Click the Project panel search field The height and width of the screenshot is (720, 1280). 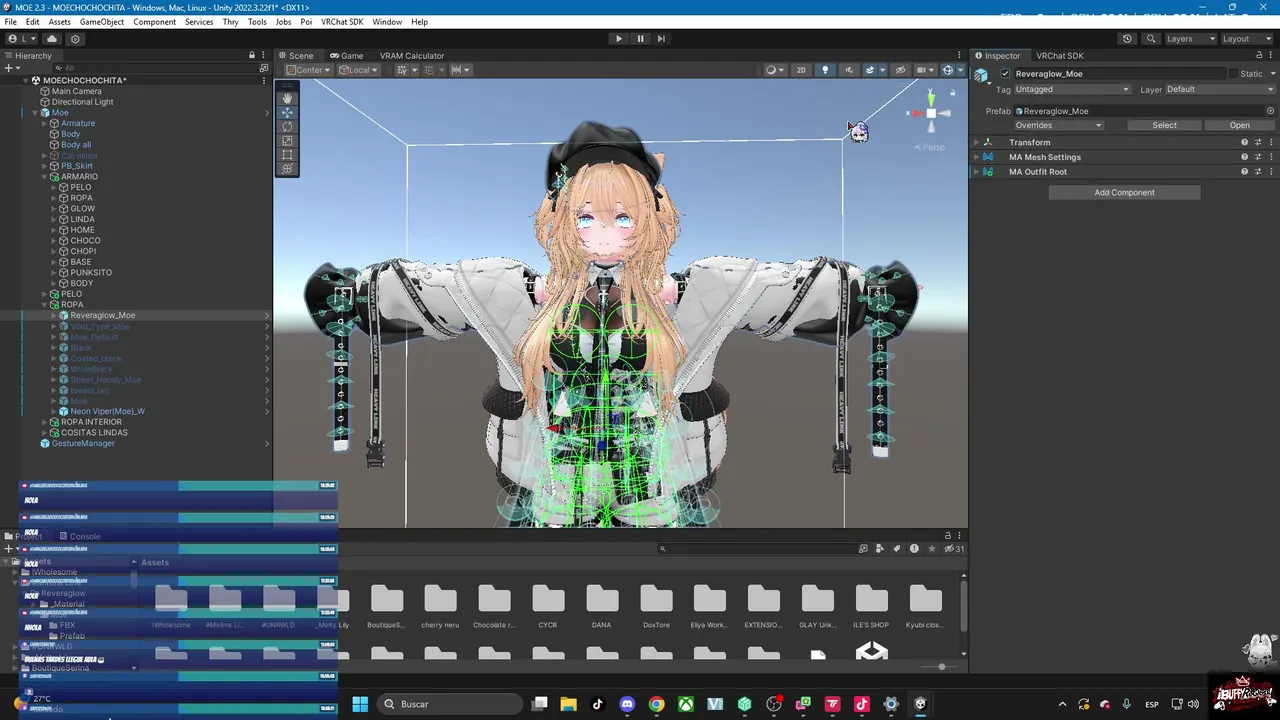(756, 548)
